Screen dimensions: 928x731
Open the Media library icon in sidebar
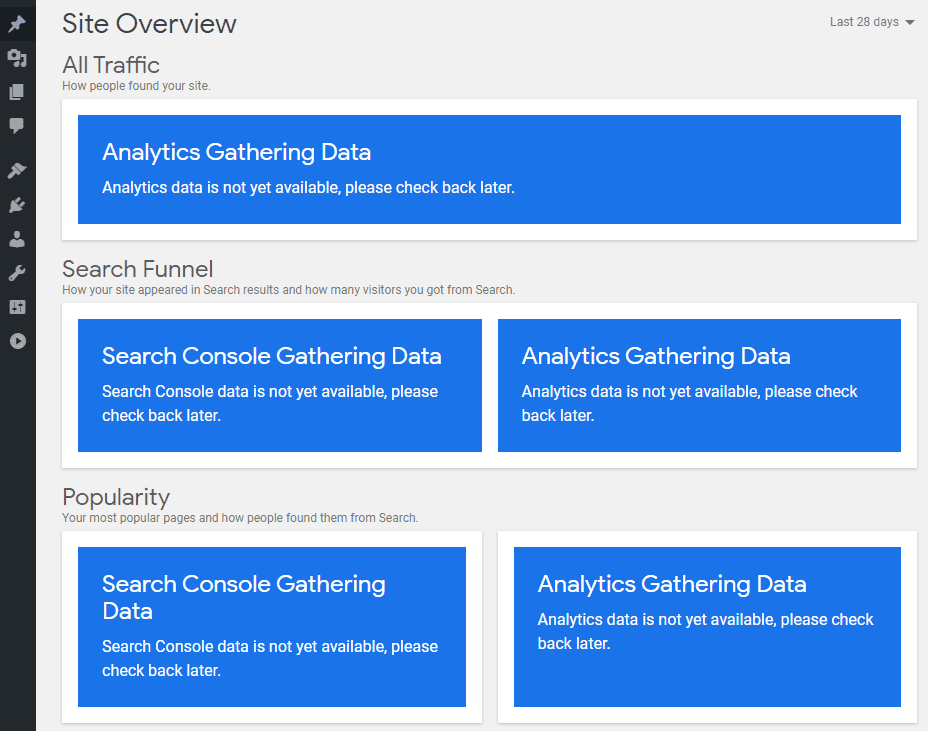16,57
